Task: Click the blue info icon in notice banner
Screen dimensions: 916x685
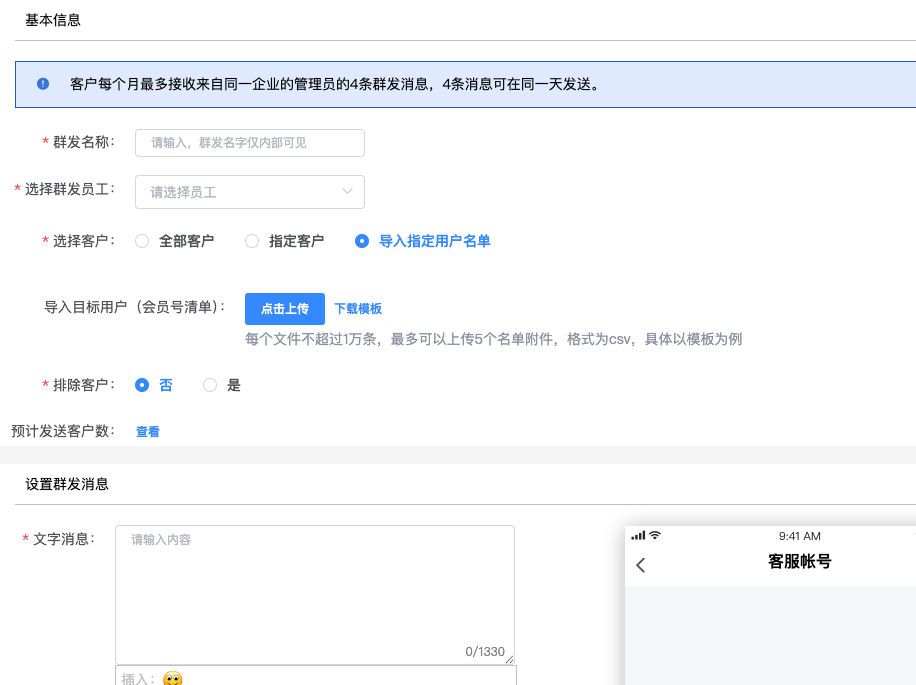Action: pyautogui.click(x=43, y=84)
